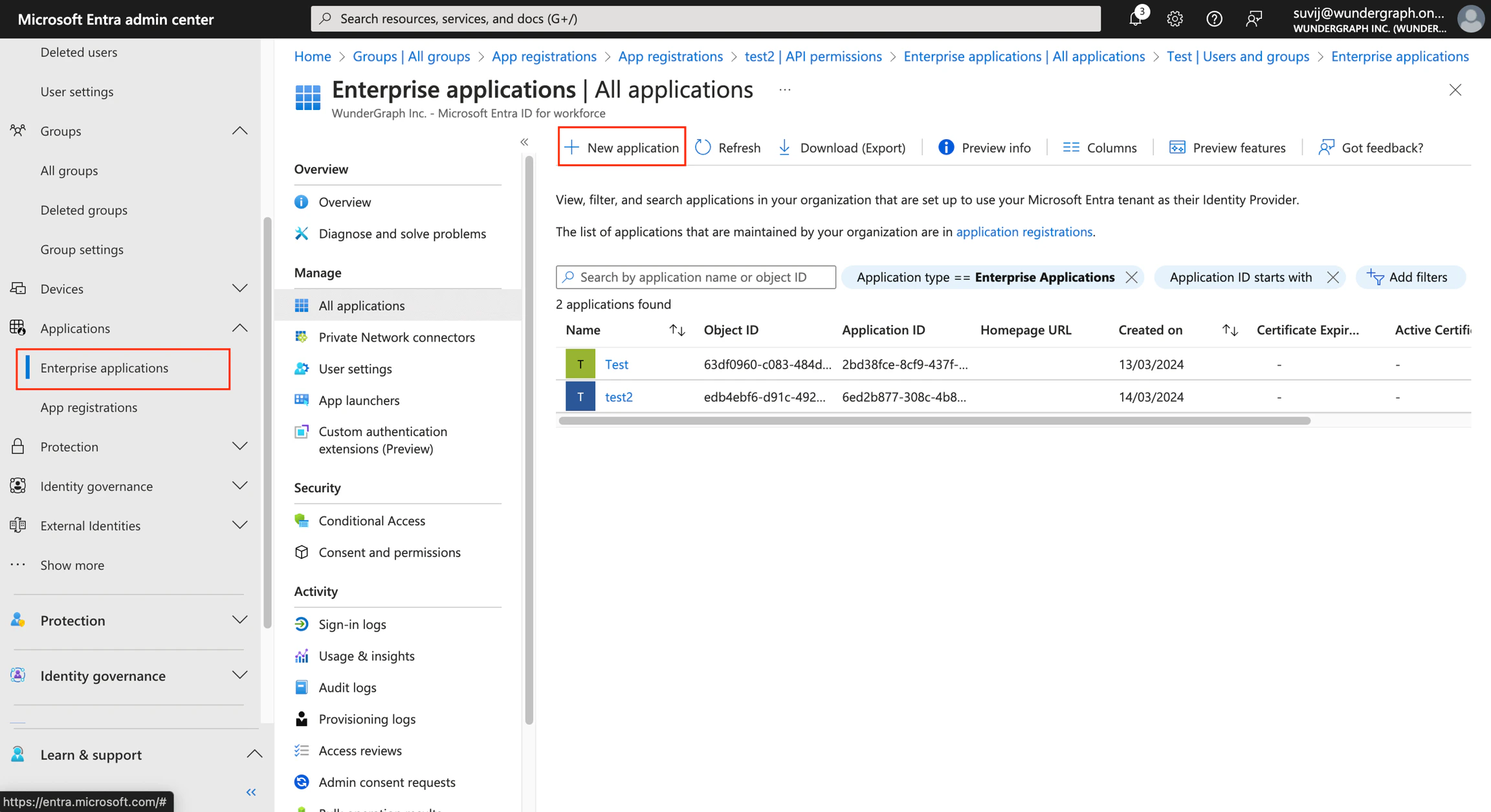Click the Preview info button
This screenshot has width=1491, height=812.
984,148
